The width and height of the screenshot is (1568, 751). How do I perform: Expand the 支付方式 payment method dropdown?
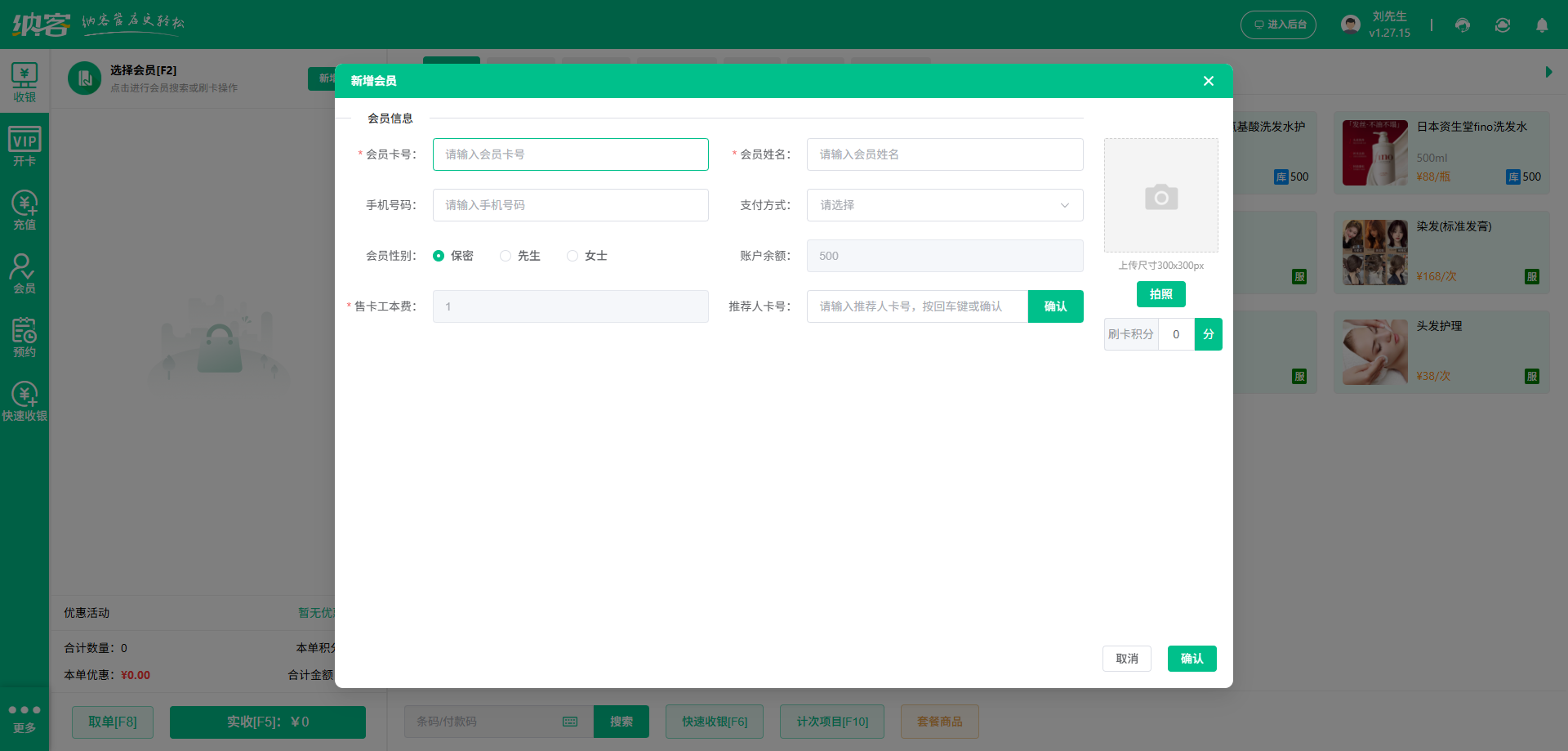(x=945, y=205)
